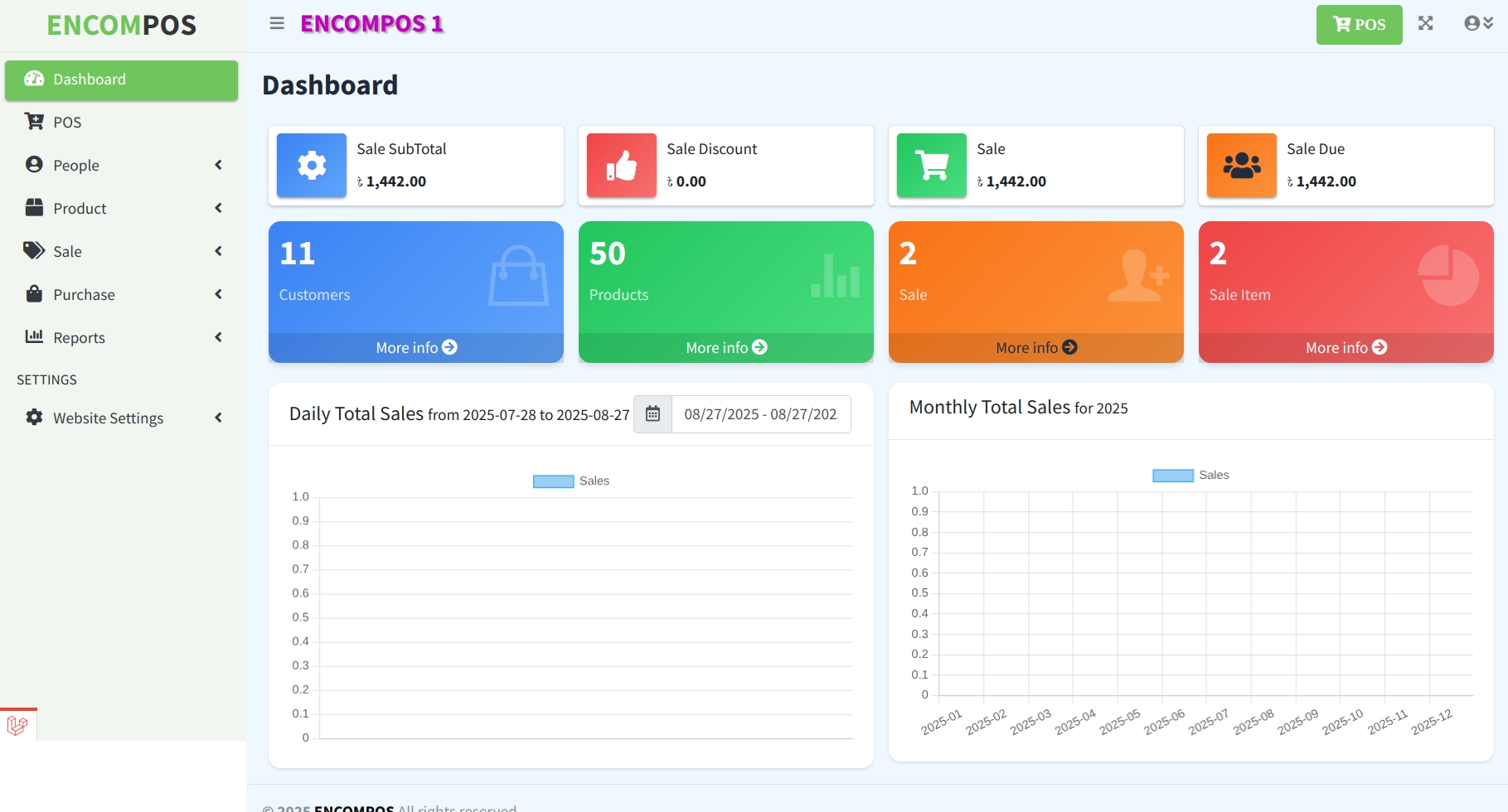Image resolution: width=1508 pixels, height=812 pixels.
Task: Toggle Sales legend in Daily Total Sales chart
Action: pos(570,481)
